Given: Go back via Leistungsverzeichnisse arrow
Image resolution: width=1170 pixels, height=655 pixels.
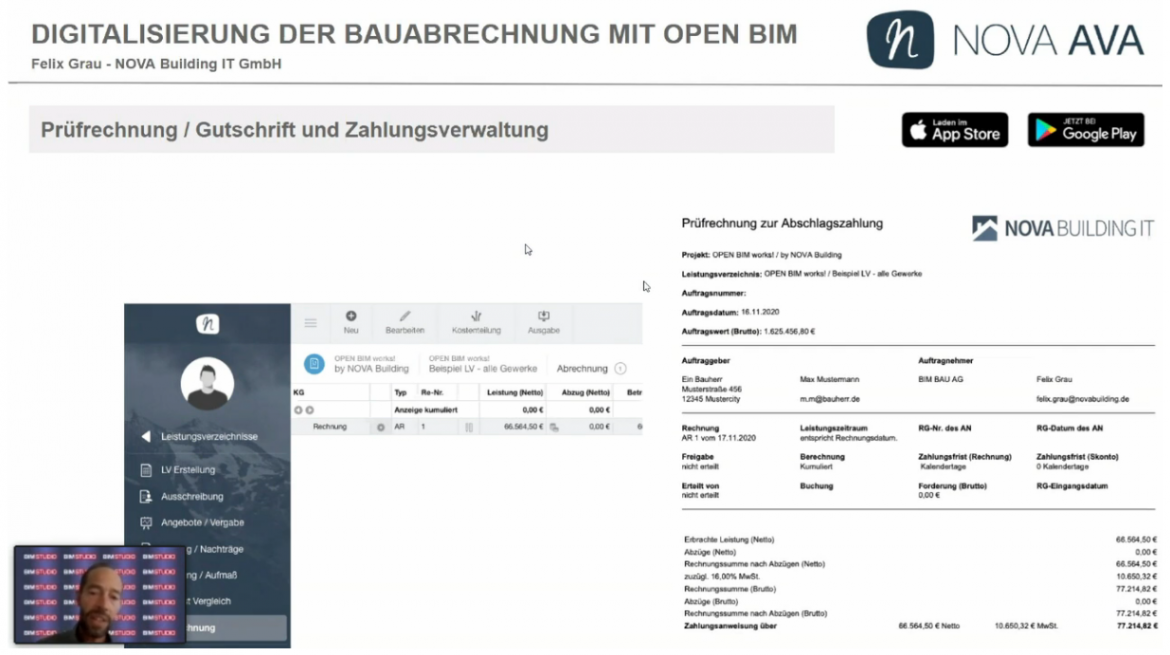Looking at the screenshot, I should (146, 436).
